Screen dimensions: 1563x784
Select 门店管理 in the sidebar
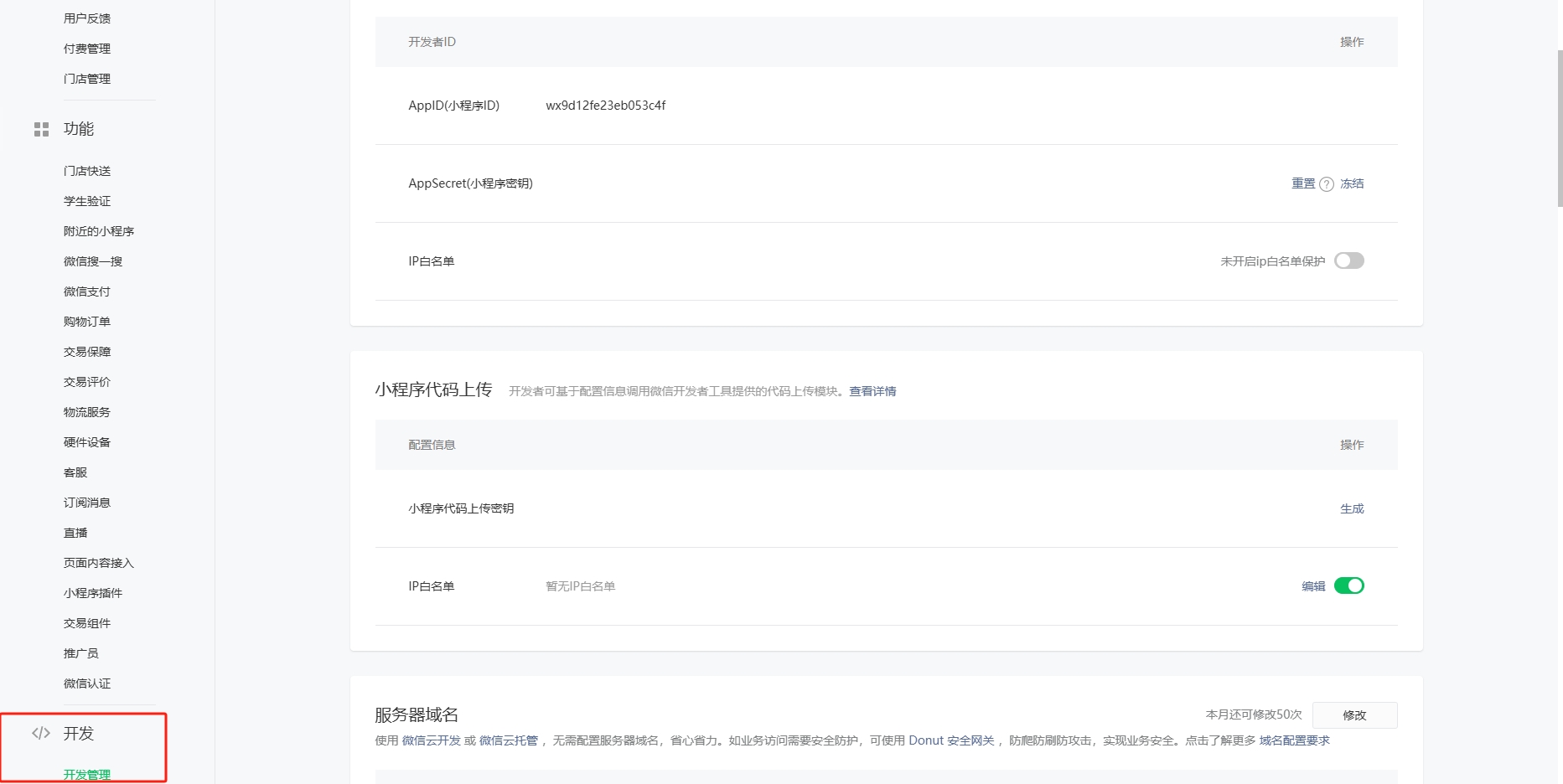(x=87, y=79)
